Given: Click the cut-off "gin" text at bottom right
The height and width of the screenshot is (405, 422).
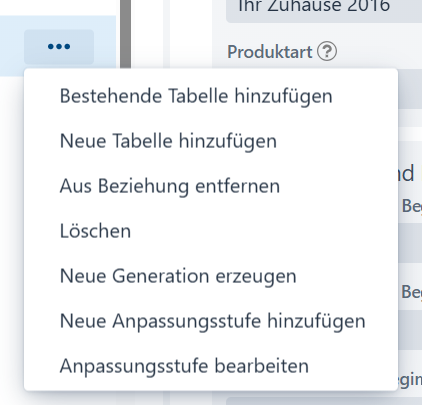Looking at the screenshot, I should pos(410,380).
